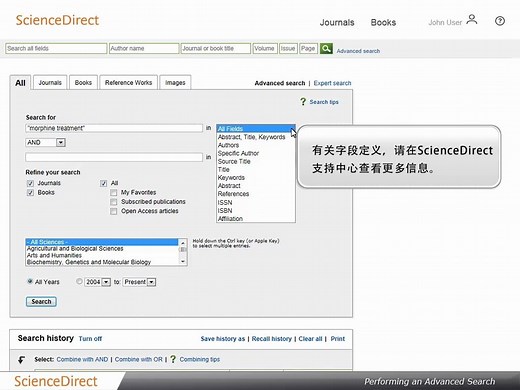Click the subject list scrollbar up arrow
520x390 pixels.
[183, 242]
